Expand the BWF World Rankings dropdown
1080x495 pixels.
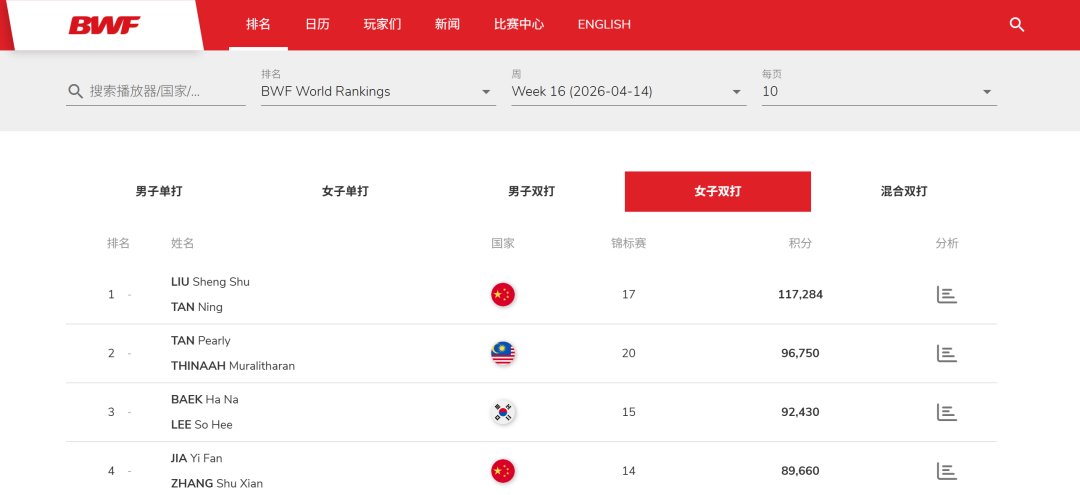pyautogui.click(x=377, y=91)
